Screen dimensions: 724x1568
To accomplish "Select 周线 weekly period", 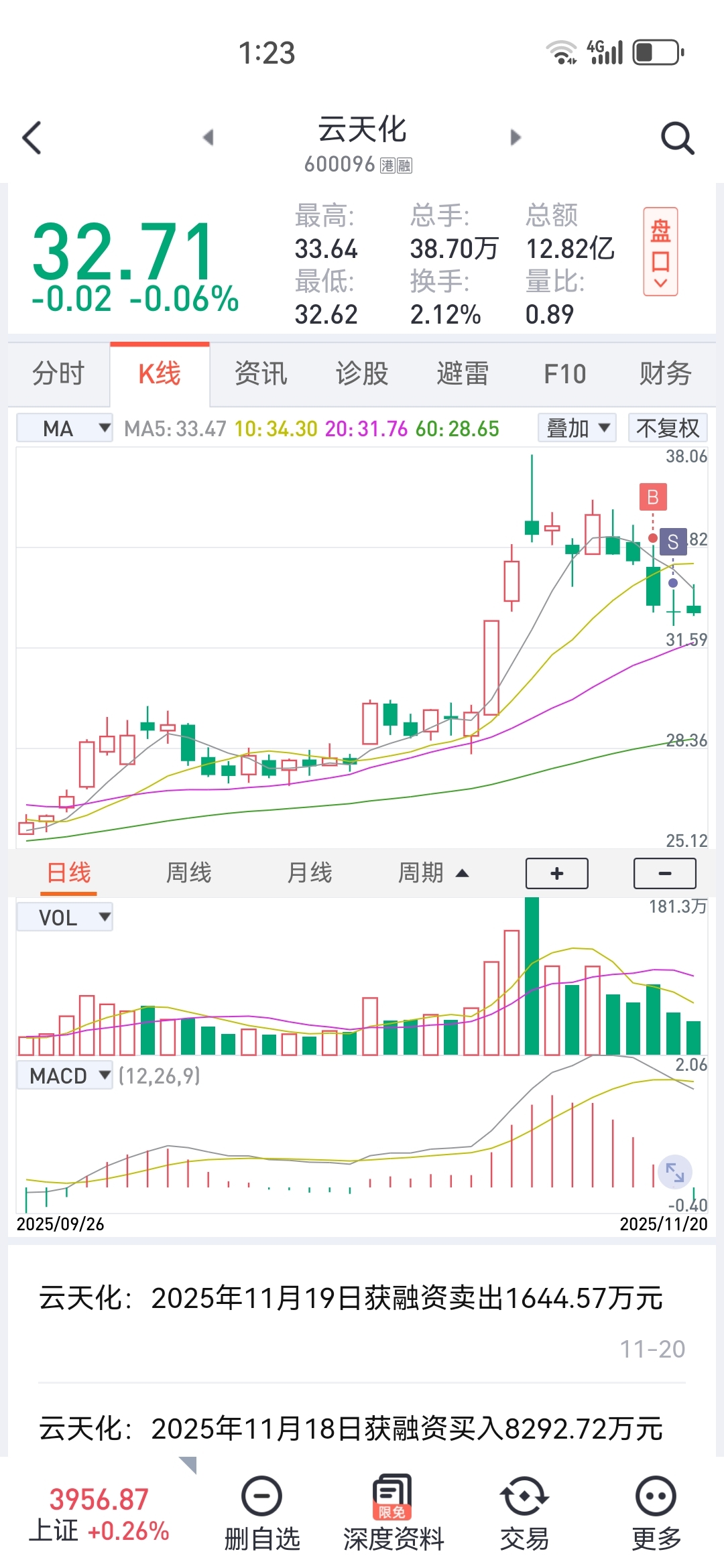I will tap(188, 872).
